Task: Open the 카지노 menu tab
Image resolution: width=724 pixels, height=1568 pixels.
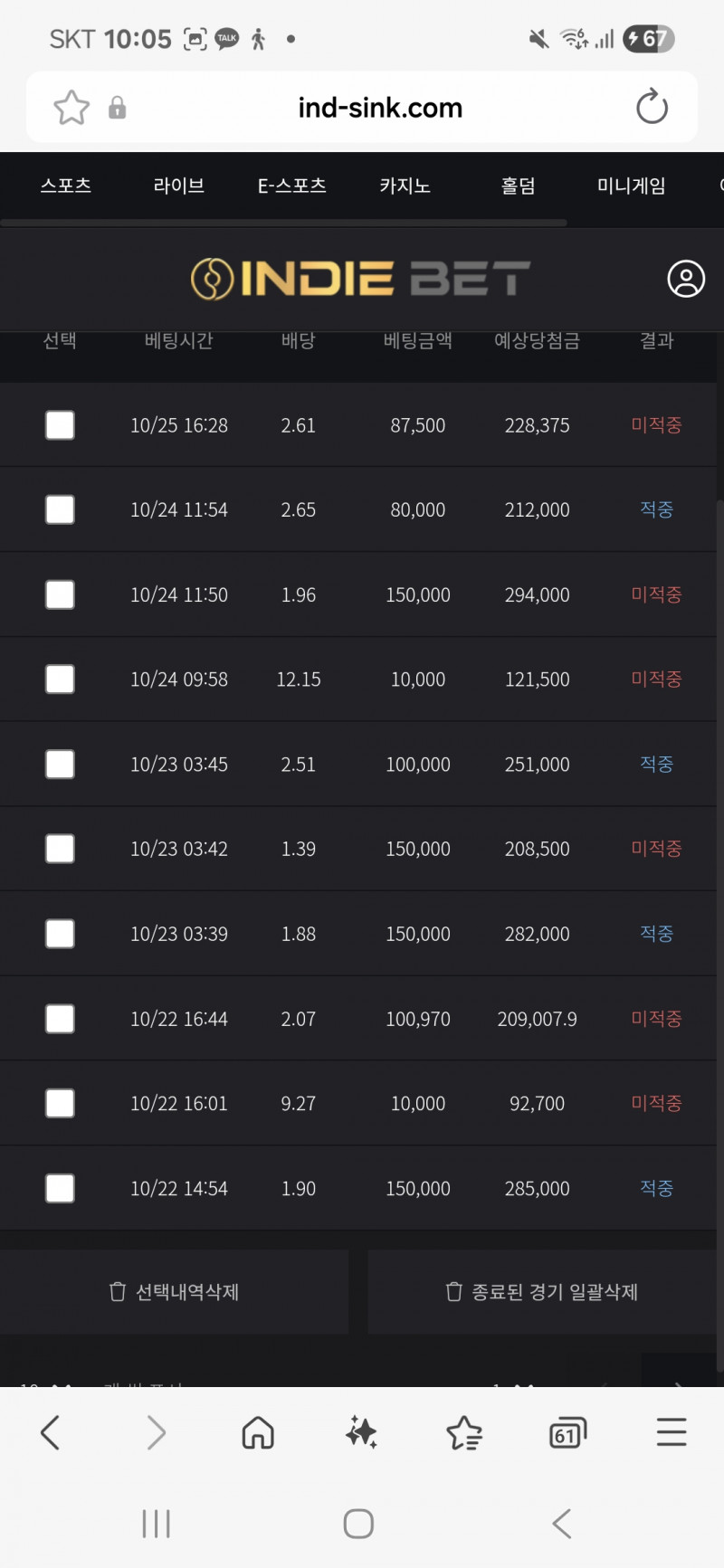Action: coord(405,185)
